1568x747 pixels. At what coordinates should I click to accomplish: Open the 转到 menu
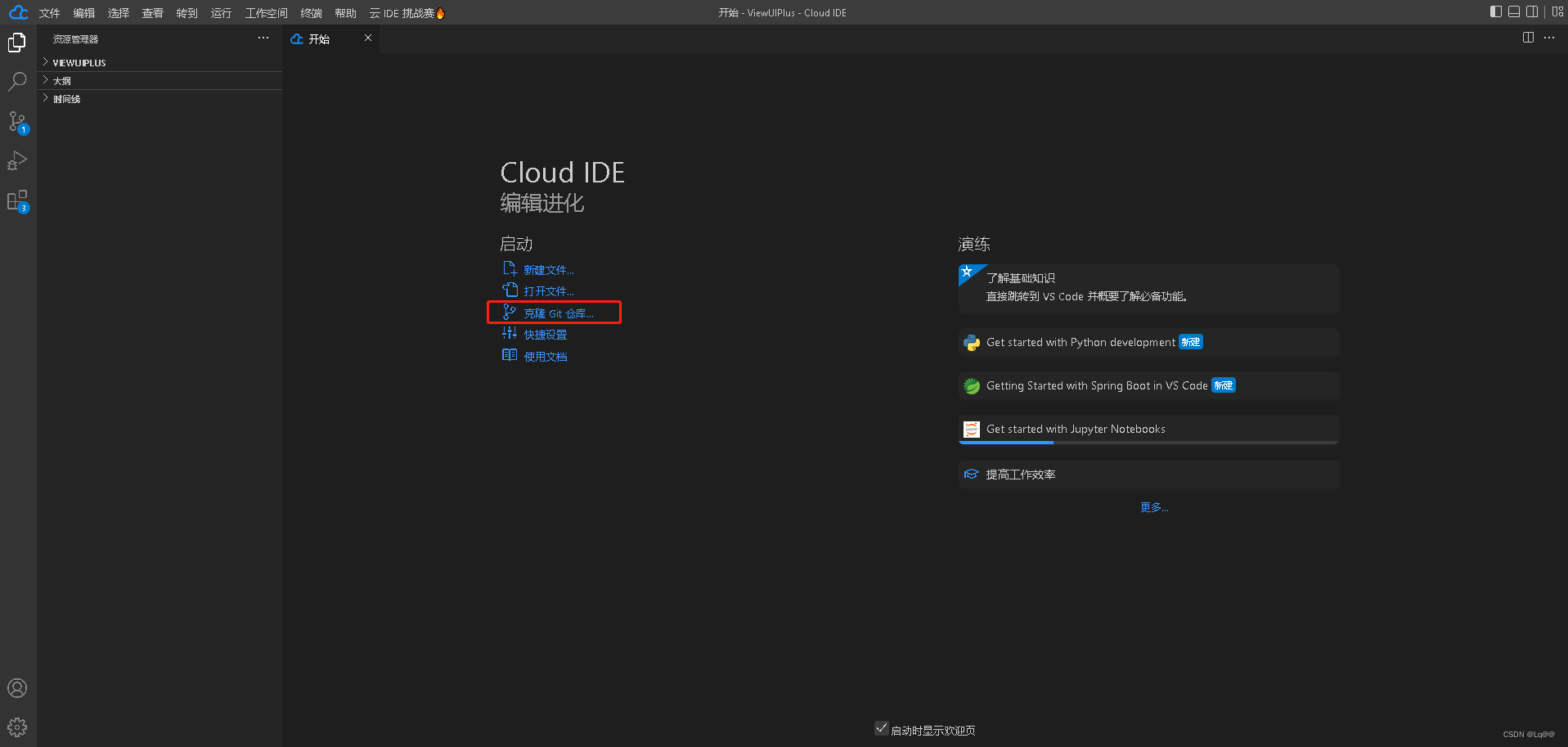[x=187, y=13]
